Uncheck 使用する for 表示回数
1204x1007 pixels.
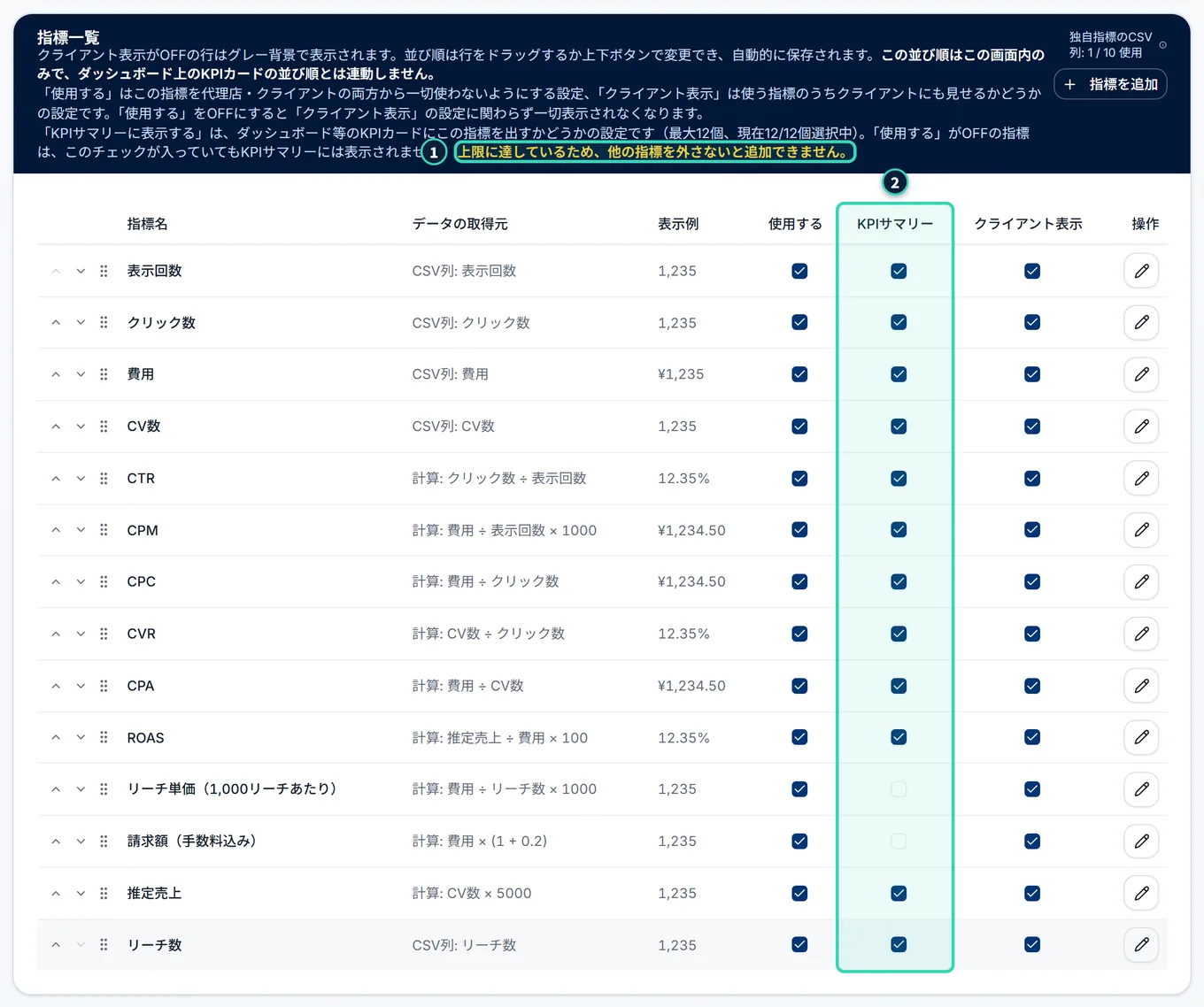[x=799, y=271]
